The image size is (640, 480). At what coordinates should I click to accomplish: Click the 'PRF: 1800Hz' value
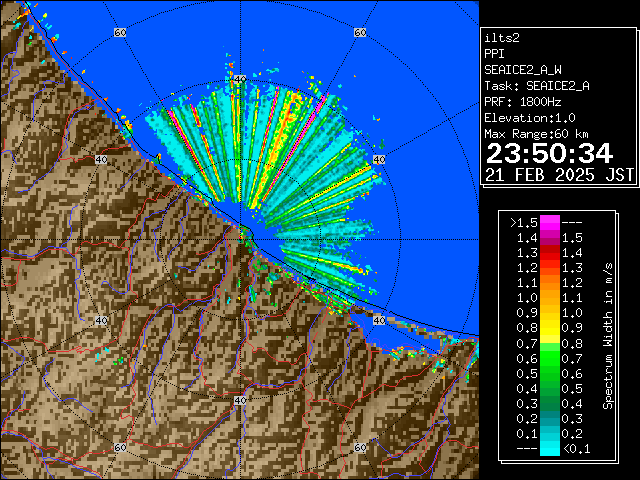pos(523,102)
